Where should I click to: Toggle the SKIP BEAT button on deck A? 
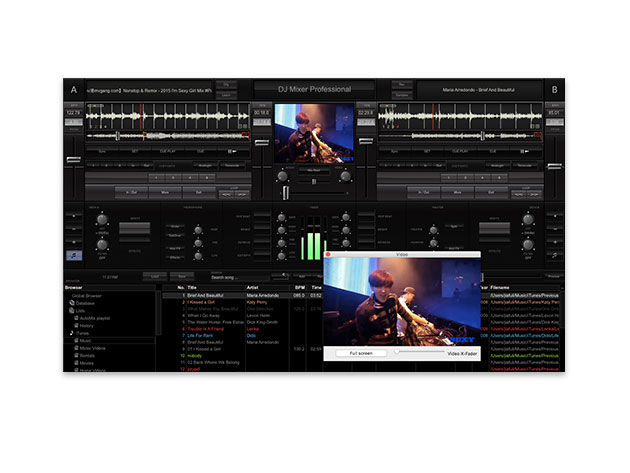262,217
